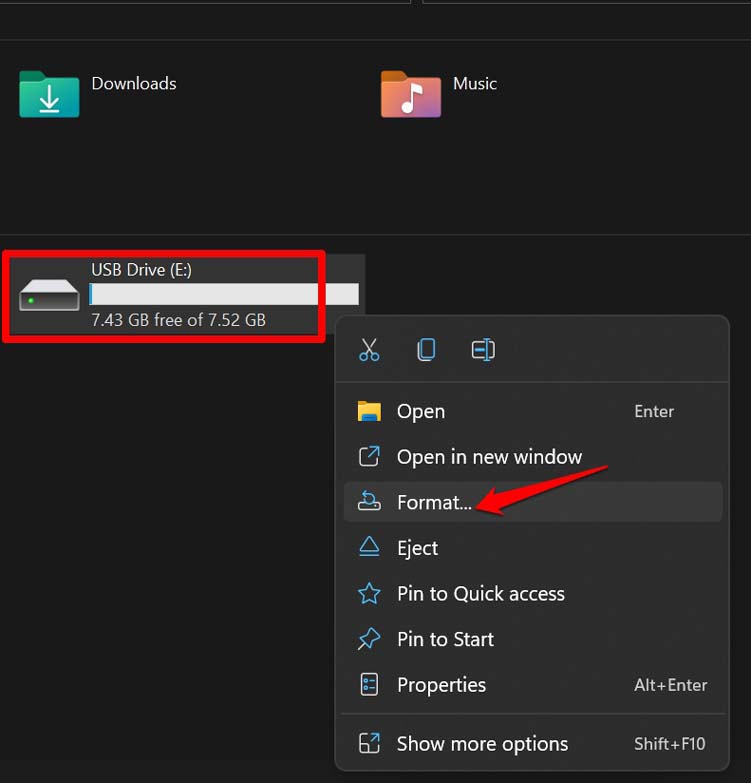Expand Show more options
The height and width of the screenshot is (783, 751).
coord(482,744)
